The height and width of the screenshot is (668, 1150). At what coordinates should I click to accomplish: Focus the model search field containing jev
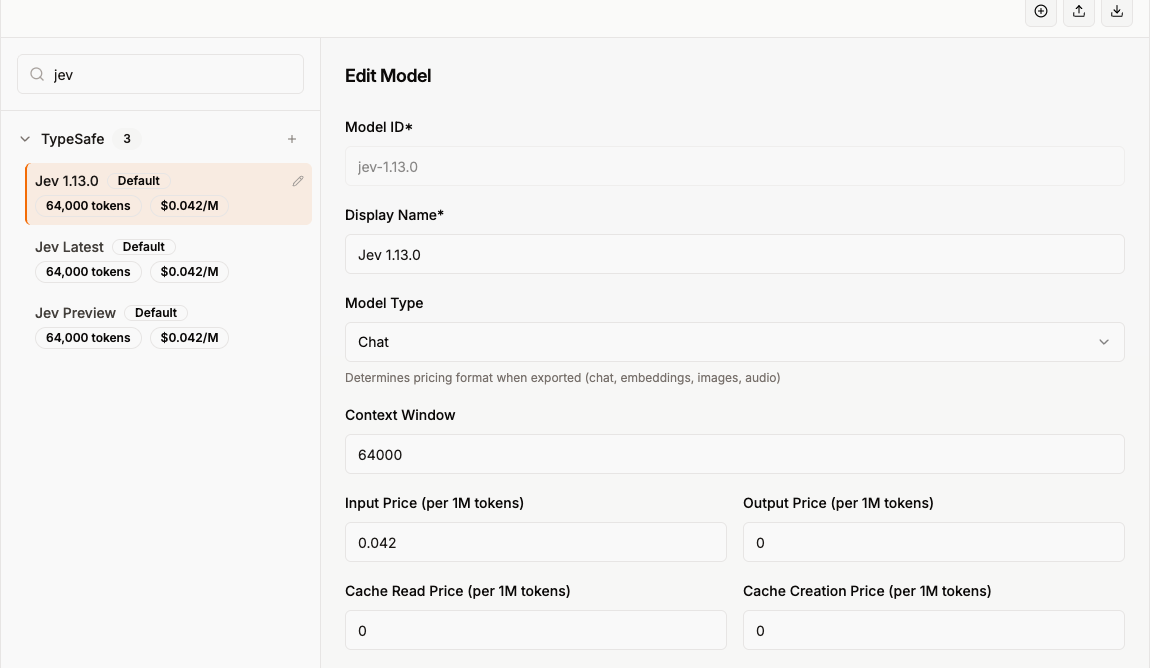click(161, 74)
